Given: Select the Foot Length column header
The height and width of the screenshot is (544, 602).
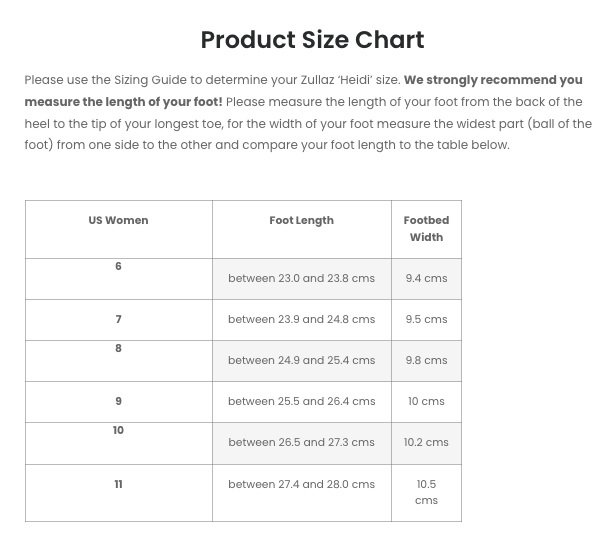Looking at the screenshot, I should [301, 220].
